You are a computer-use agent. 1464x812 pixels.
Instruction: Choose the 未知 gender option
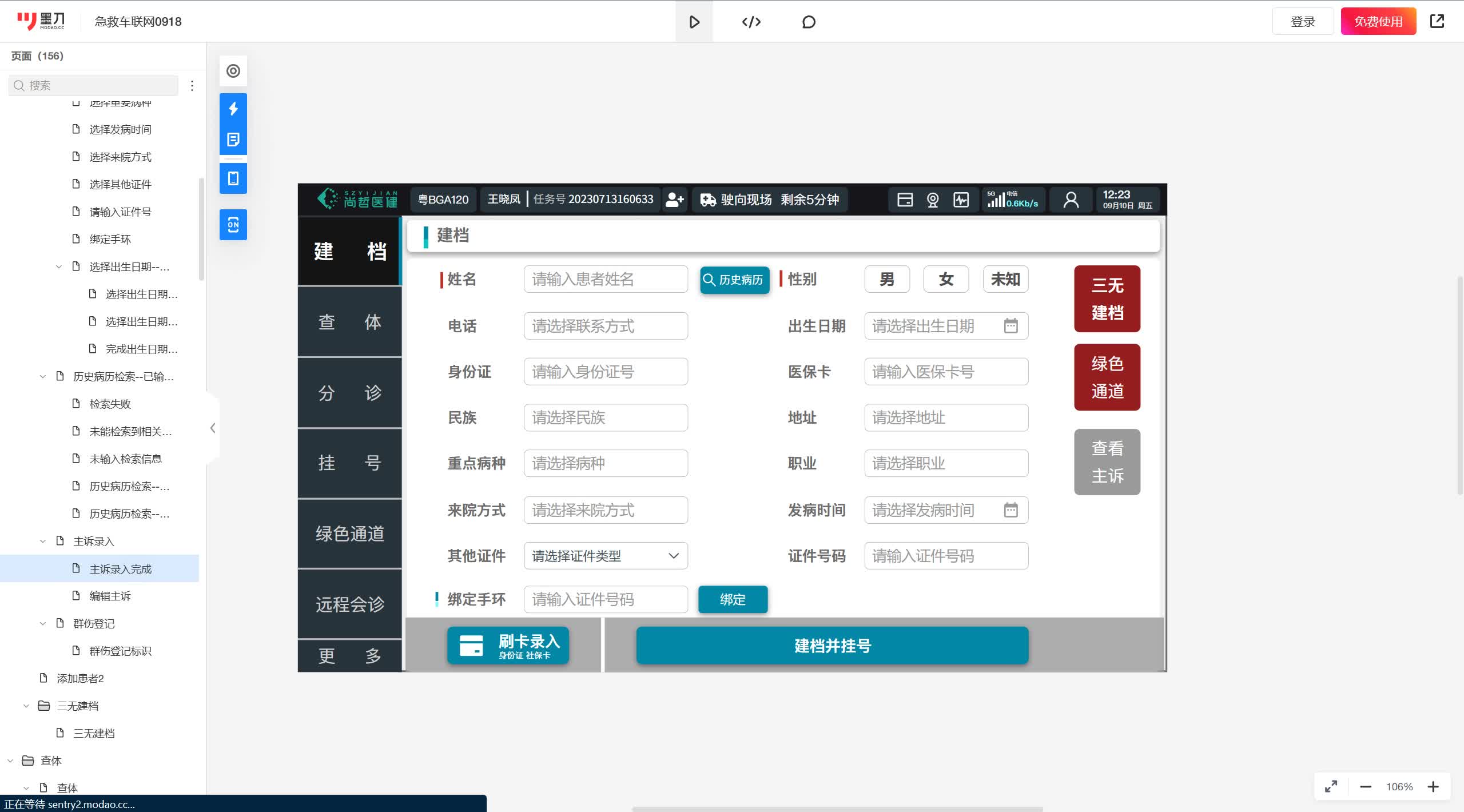click(1005, 279)
